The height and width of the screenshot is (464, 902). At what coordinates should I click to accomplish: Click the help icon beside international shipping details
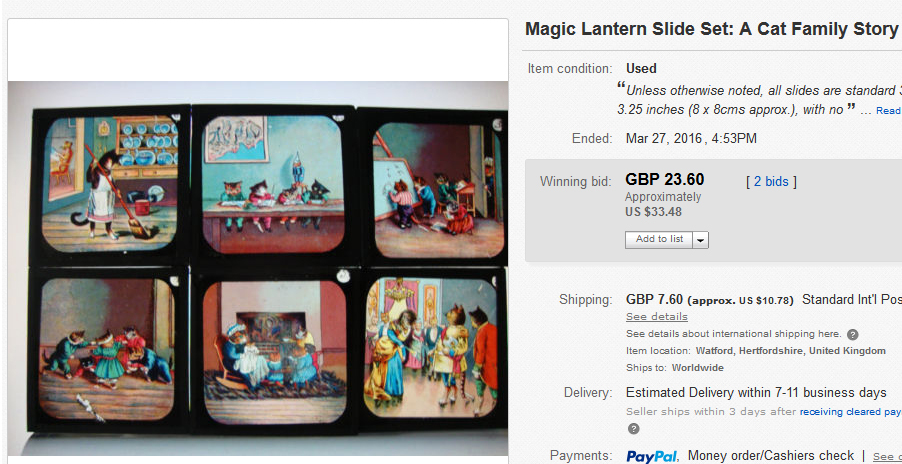pyautogui.click(x=853, y=335)
